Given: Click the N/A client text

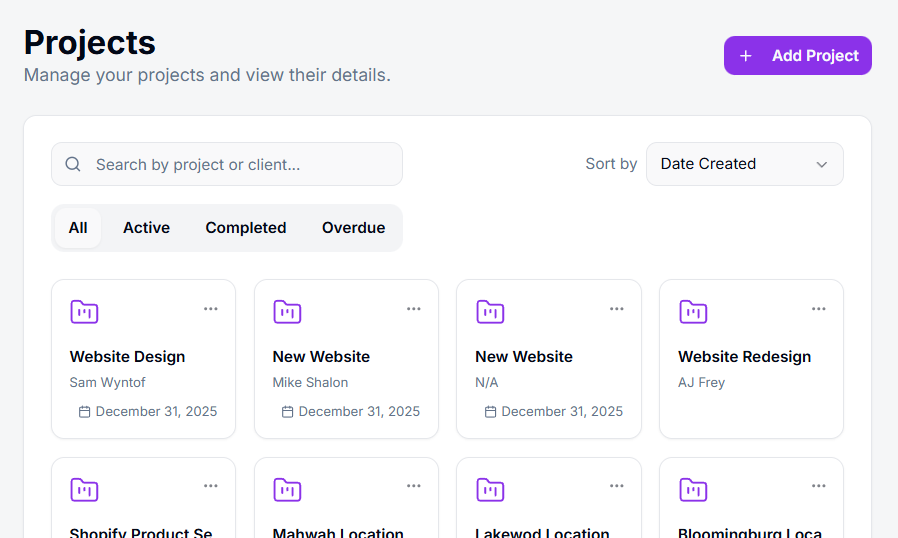Looking at the screenshot, I should click(x=487, y=382).
